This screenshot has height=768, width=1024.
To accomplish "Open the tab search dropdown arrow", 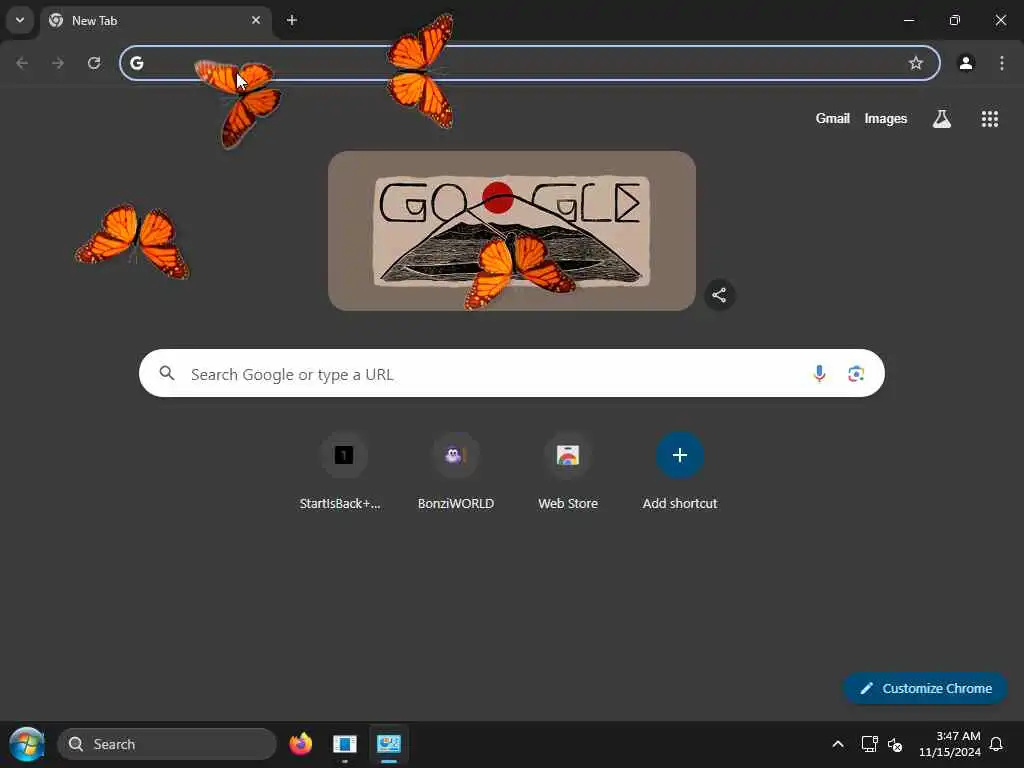I will [20, 20].
